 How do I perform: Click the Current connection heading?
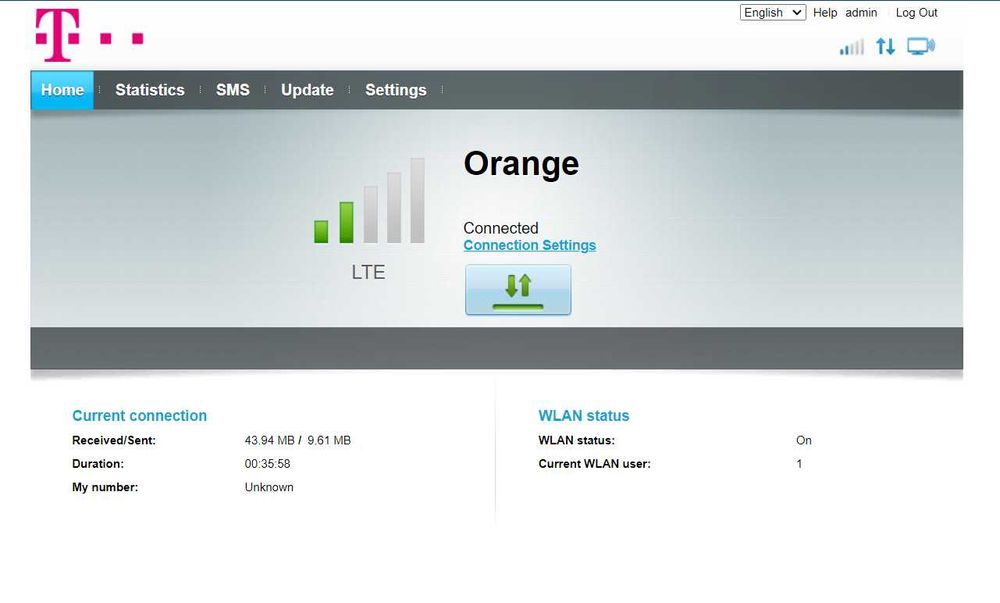click(x=139, y=416)
